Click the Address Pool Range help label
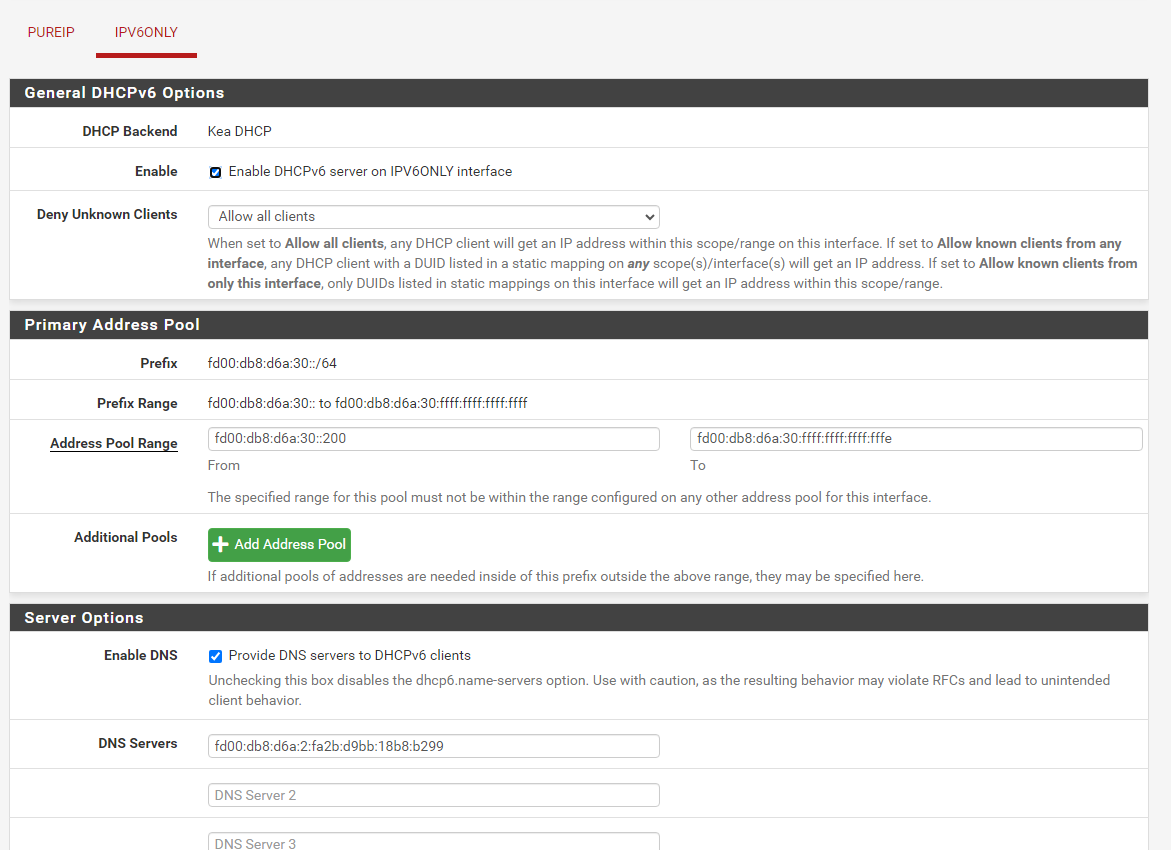The image size is (1171, 850). 114,443
